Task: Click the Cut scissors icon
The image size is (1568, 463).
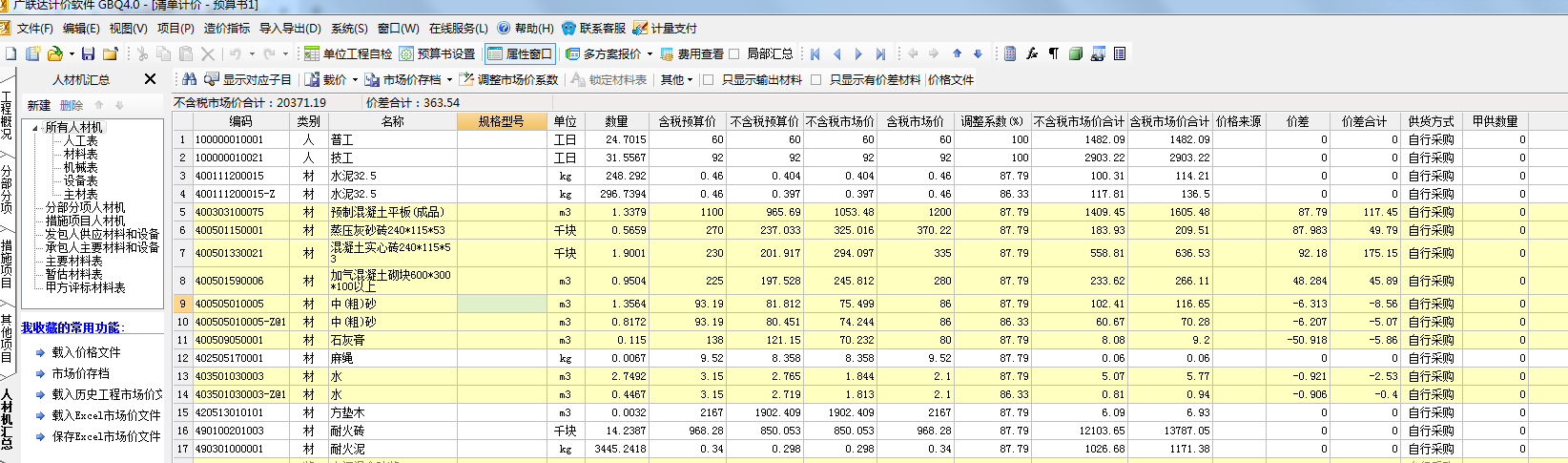Action: (x=142, y=53)
